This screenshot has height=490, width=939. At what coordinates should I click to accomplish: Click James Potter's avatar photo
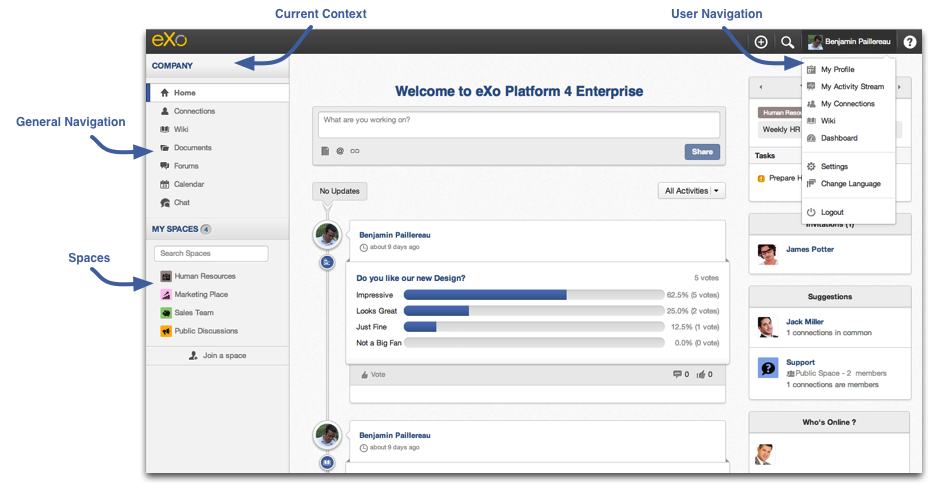pos(767,255)
